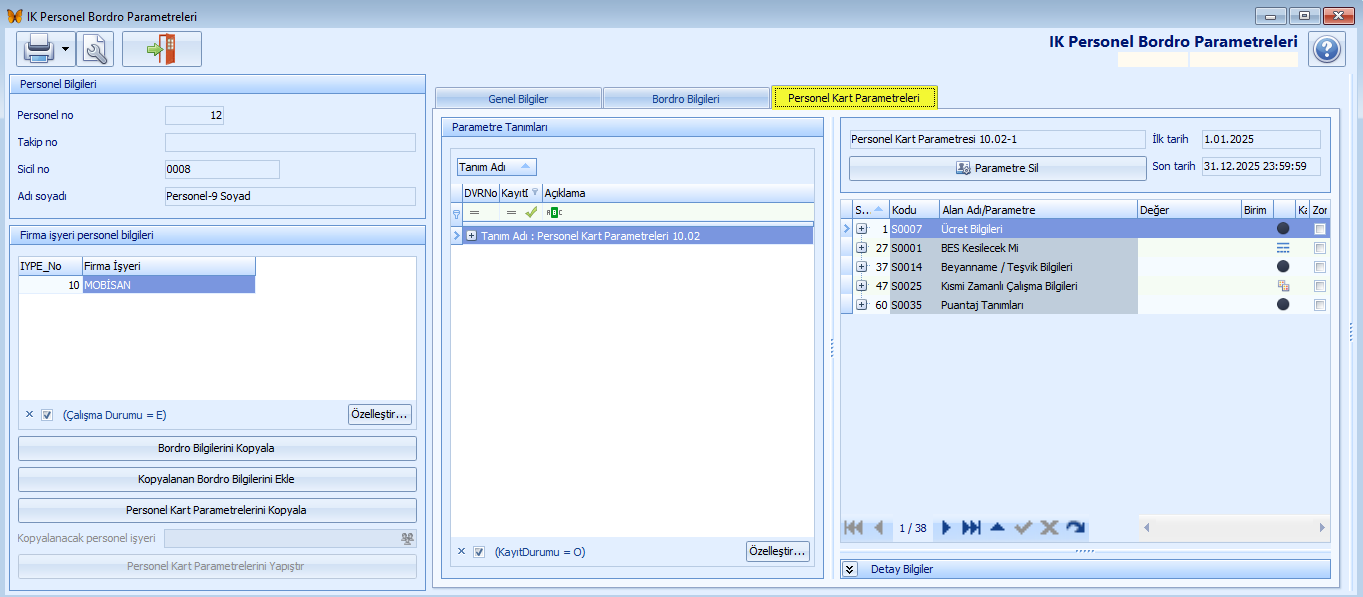Expand the BES Kesilecek Mi row
1363x597 pixels.
pos(861,248)
